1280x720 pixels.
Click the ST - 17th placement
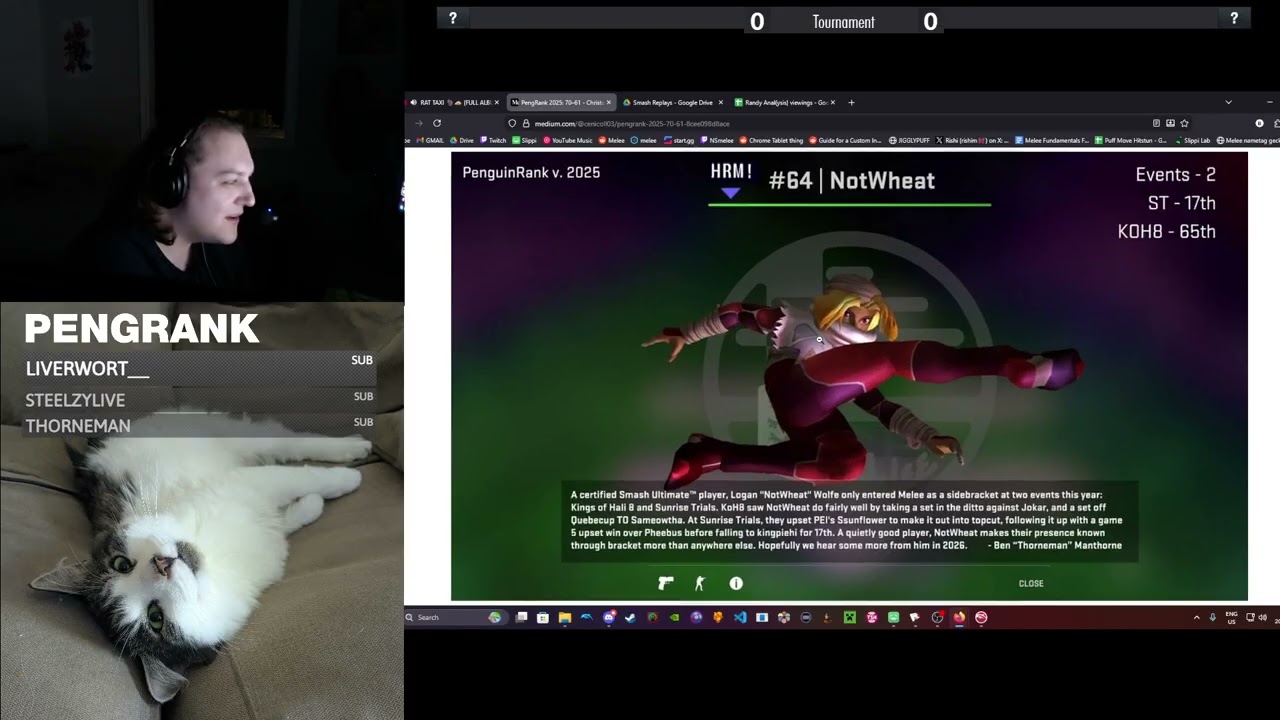[1181, 203]
